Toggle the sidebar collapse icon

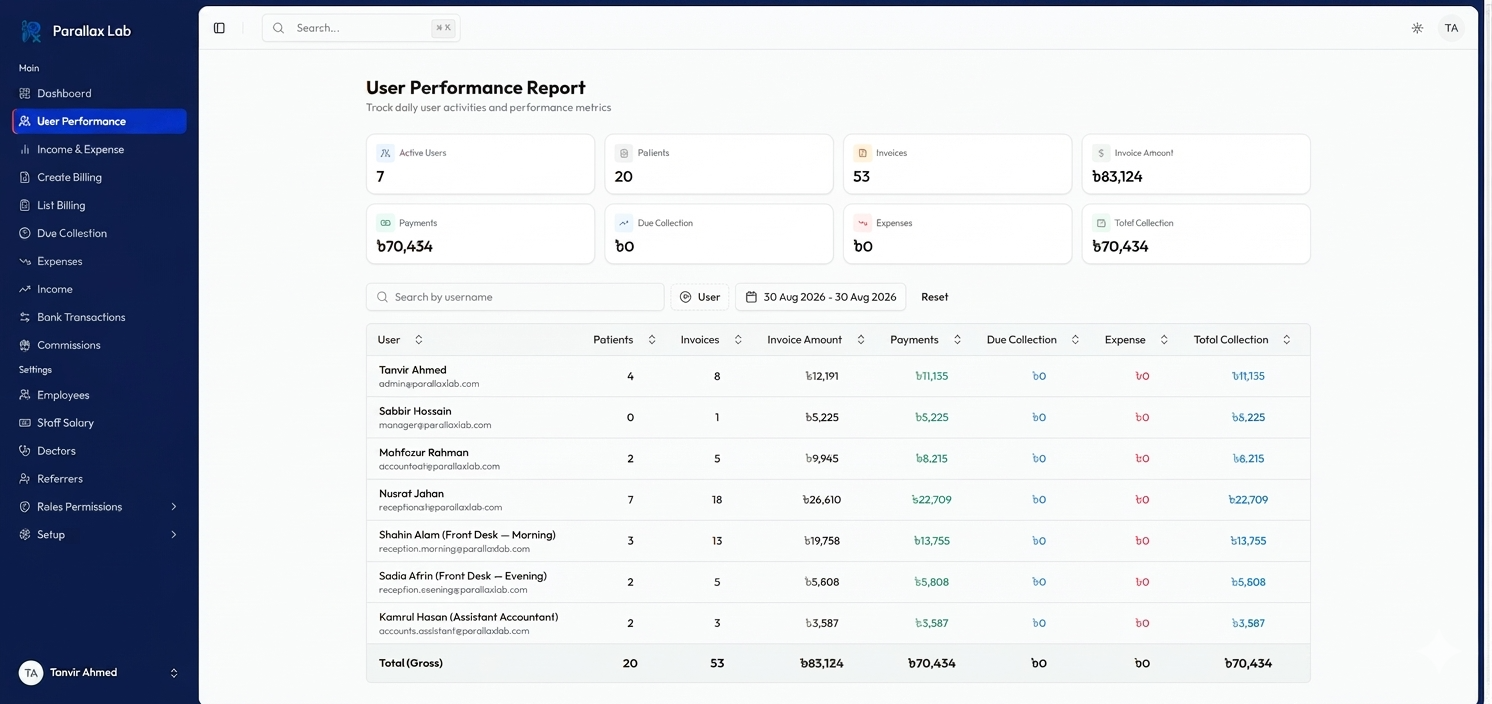coord(219,28)
